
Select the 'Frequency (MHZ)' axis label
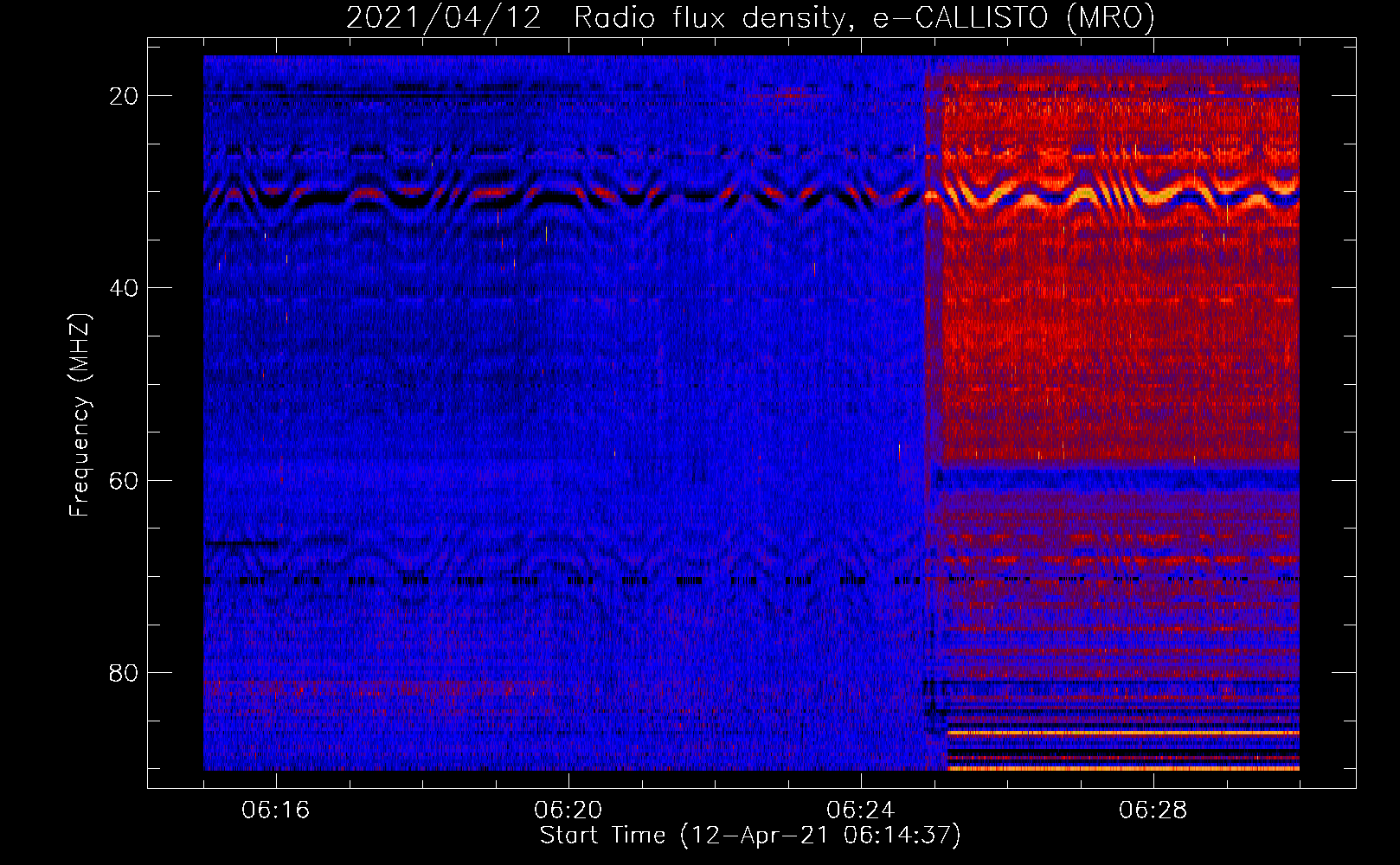(x=80, y=415)
